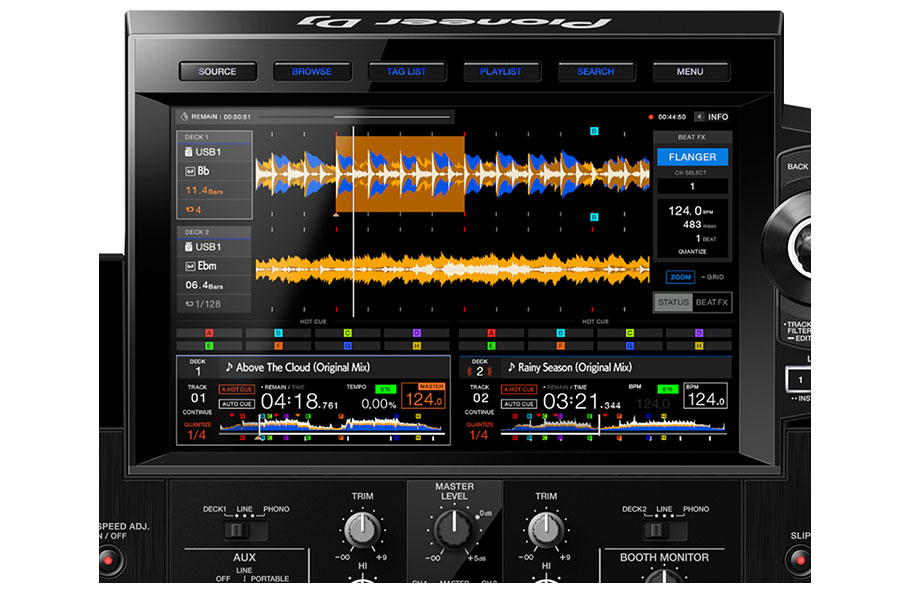Viewport: 910px width, 591px height.
Task: Toggle A.HOT CUE on Deck 2
Action: (x=519, y=389)
